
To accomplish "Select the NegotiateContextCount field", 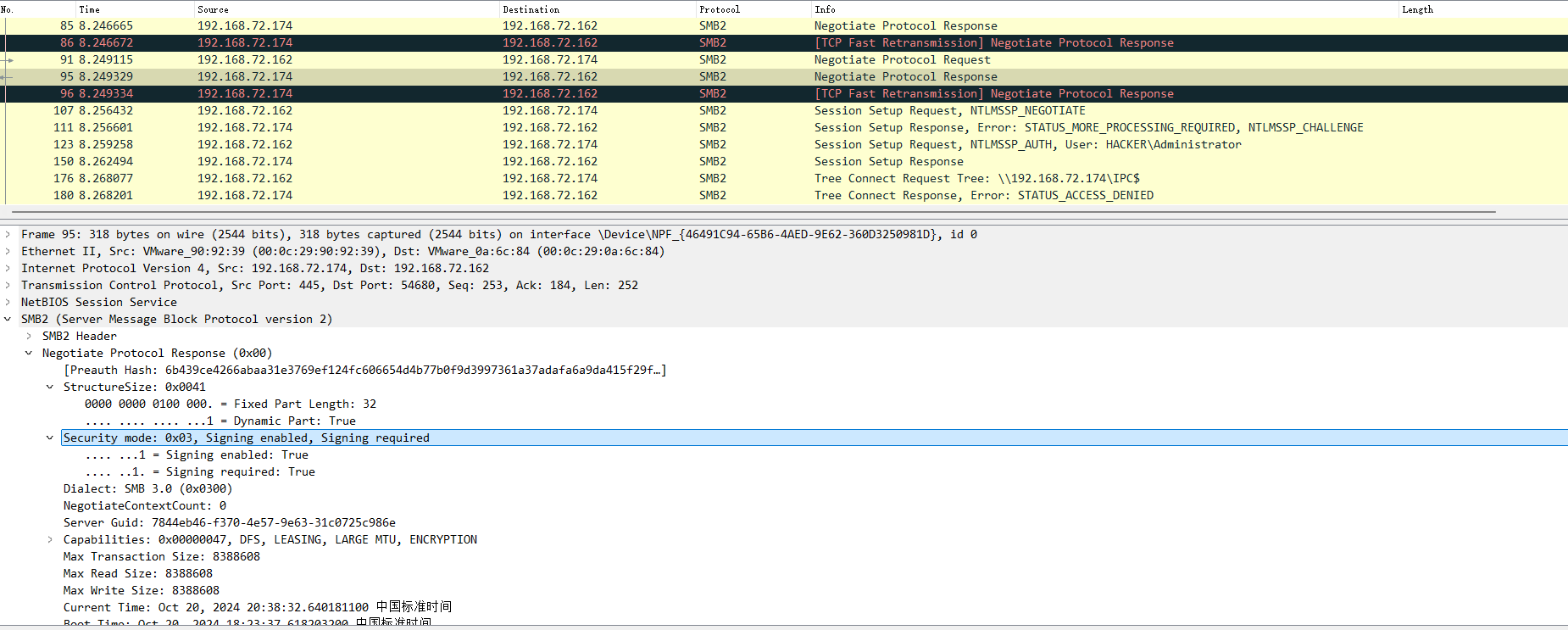I will [145, 506].
